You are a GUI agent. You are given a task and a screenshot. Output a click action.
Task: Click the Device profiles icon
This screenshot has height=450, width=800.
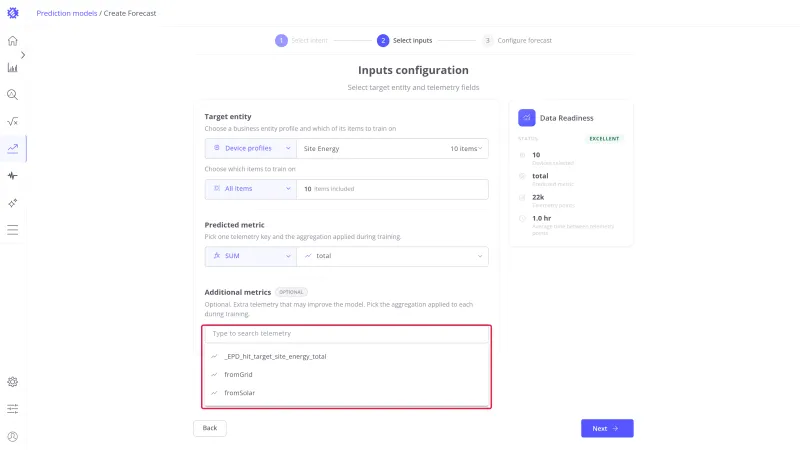[217, 148]
